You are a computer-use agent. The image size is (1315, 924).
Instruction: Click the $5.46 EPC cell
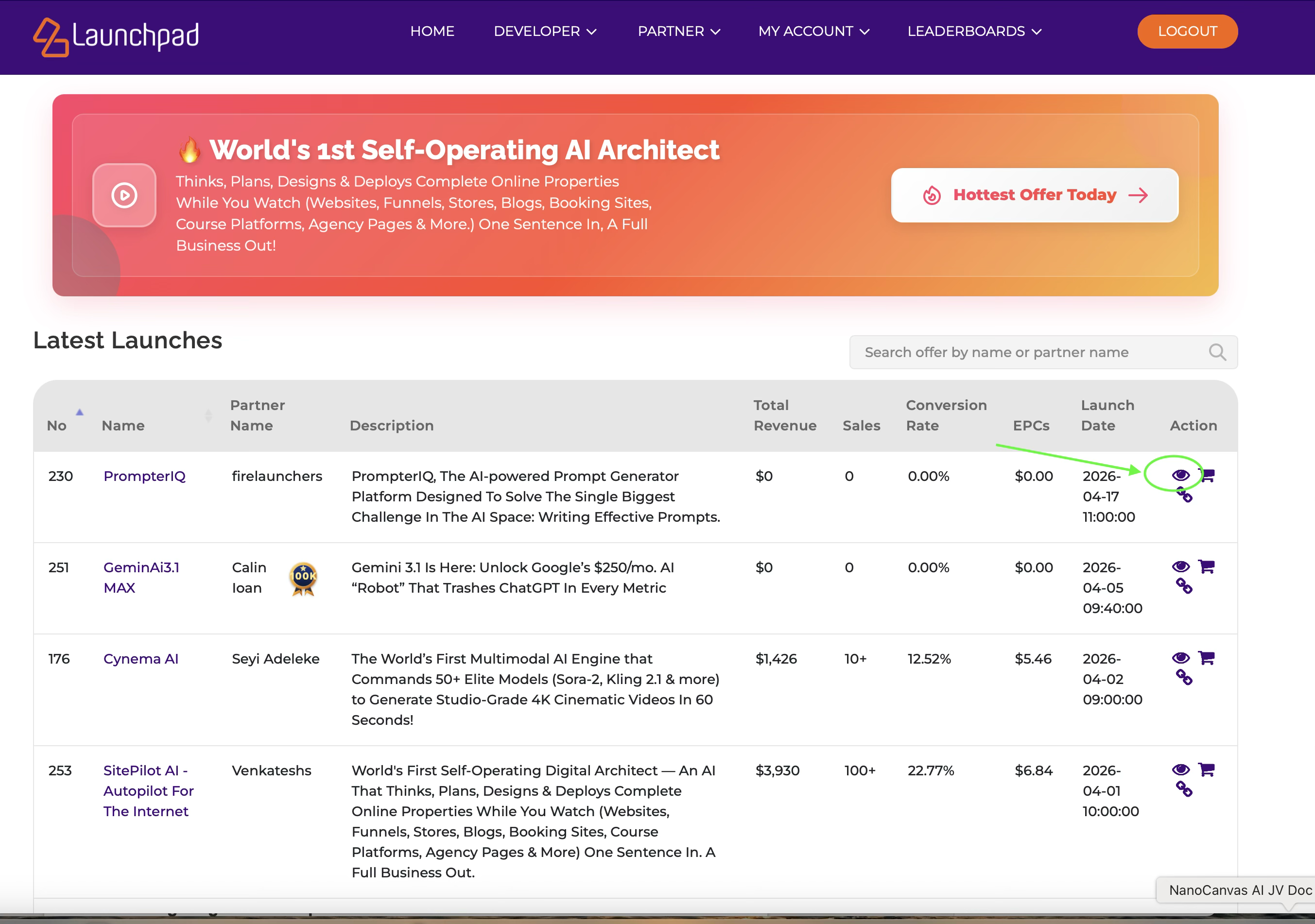pos(1033,659)
